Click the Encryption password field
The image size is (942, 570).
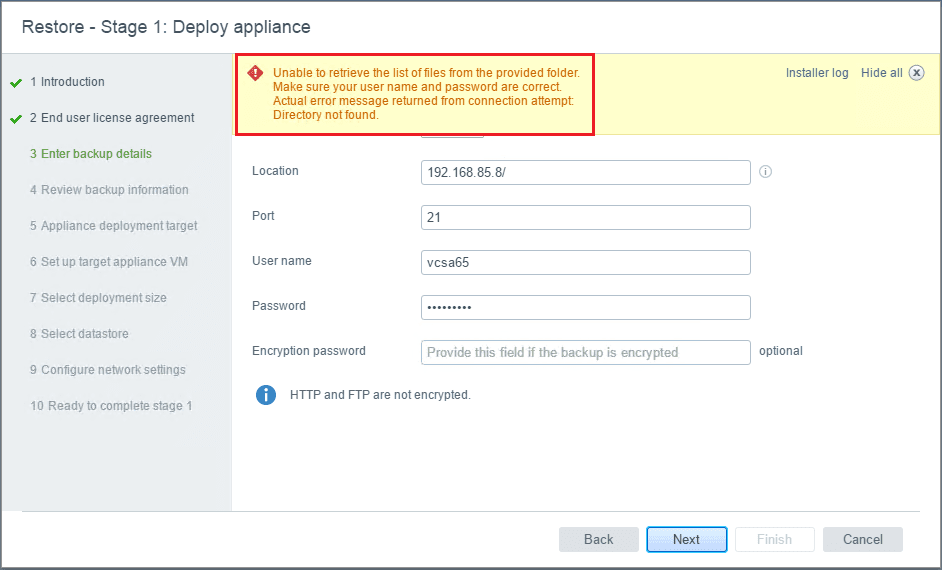click(585, 352)
